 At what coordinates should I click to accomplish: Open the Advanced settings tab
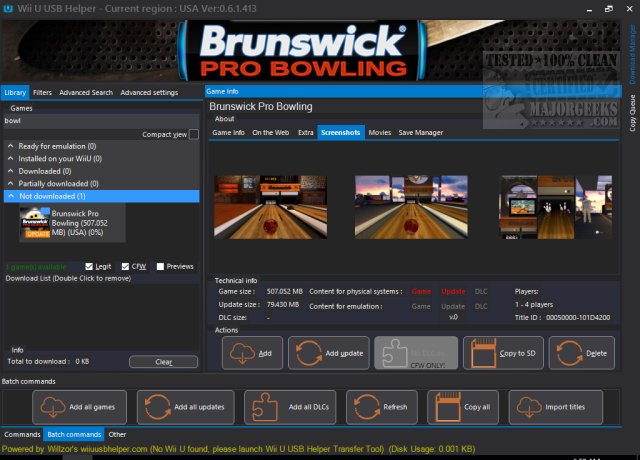coord(149,93)
